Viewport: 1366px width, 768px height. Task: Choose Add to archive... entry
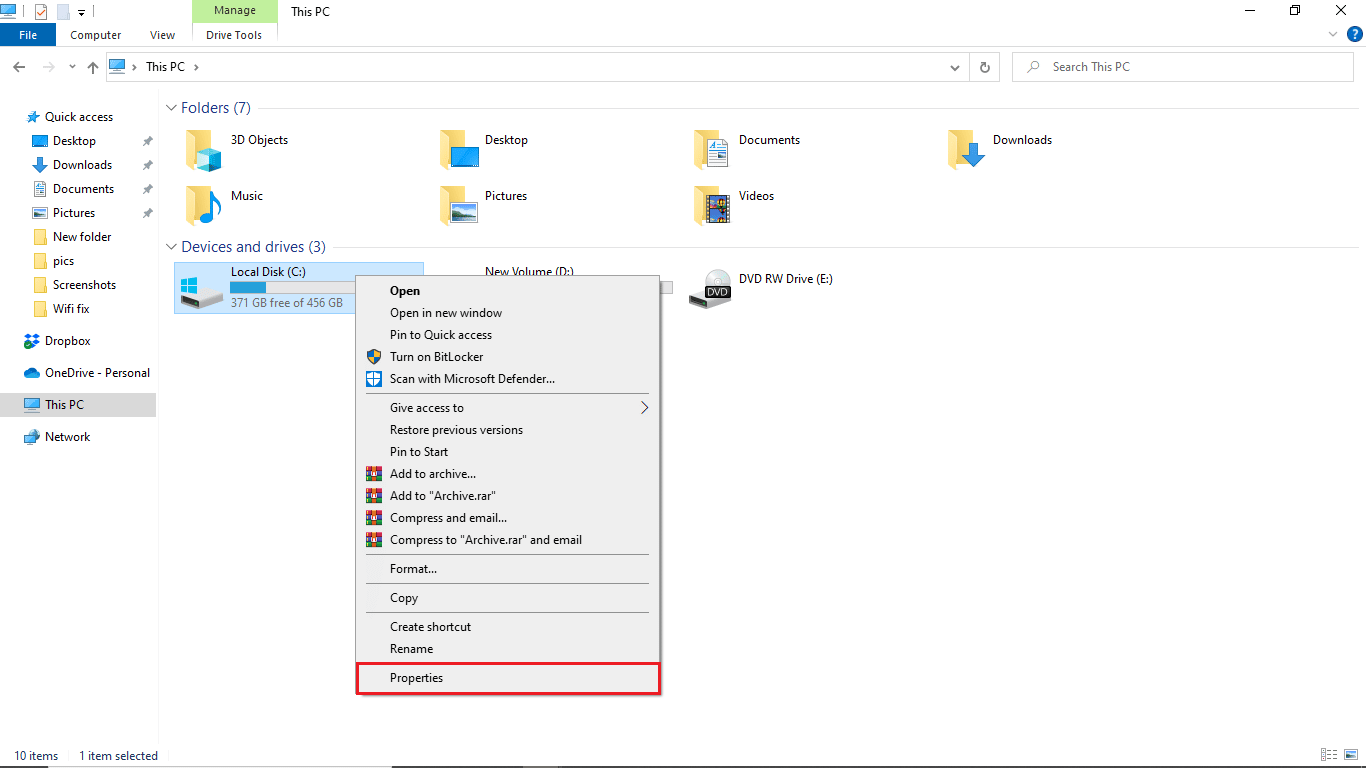point(508,474)
